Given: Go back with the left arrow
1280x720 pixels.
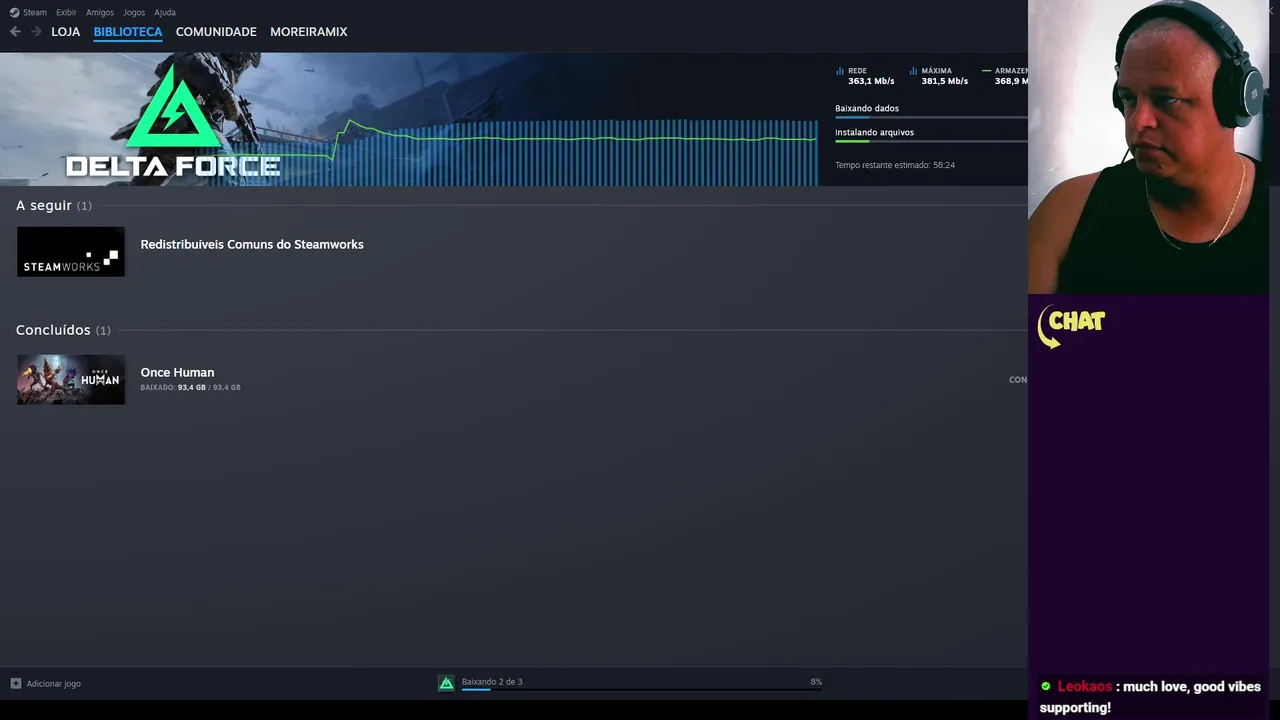Looking at the screenshot, I should click(15, 32).
